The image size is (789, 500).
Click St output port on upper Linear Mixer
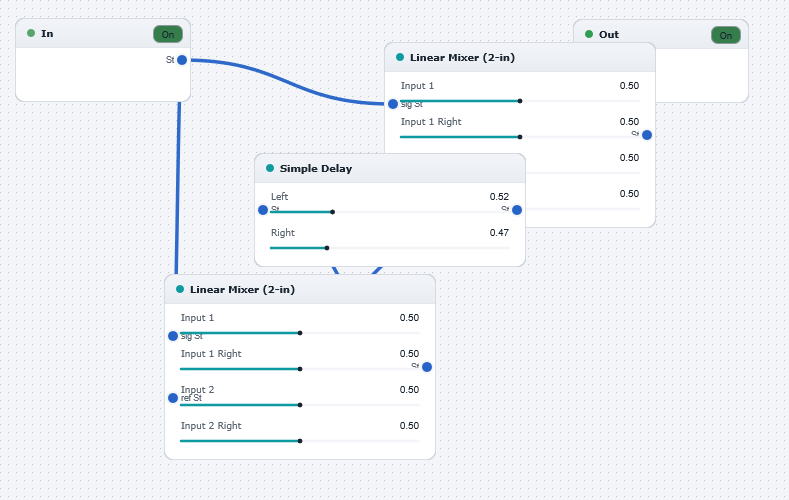(x=647, y=135)
